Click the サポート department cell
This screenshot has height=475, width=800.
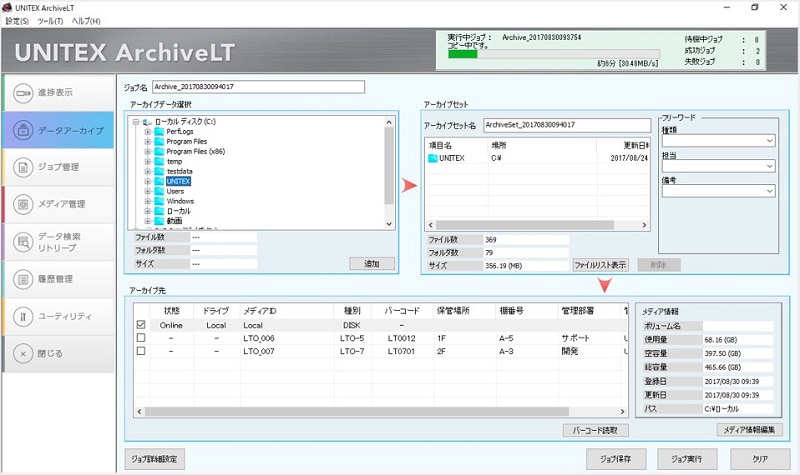[x=576, y=338]
